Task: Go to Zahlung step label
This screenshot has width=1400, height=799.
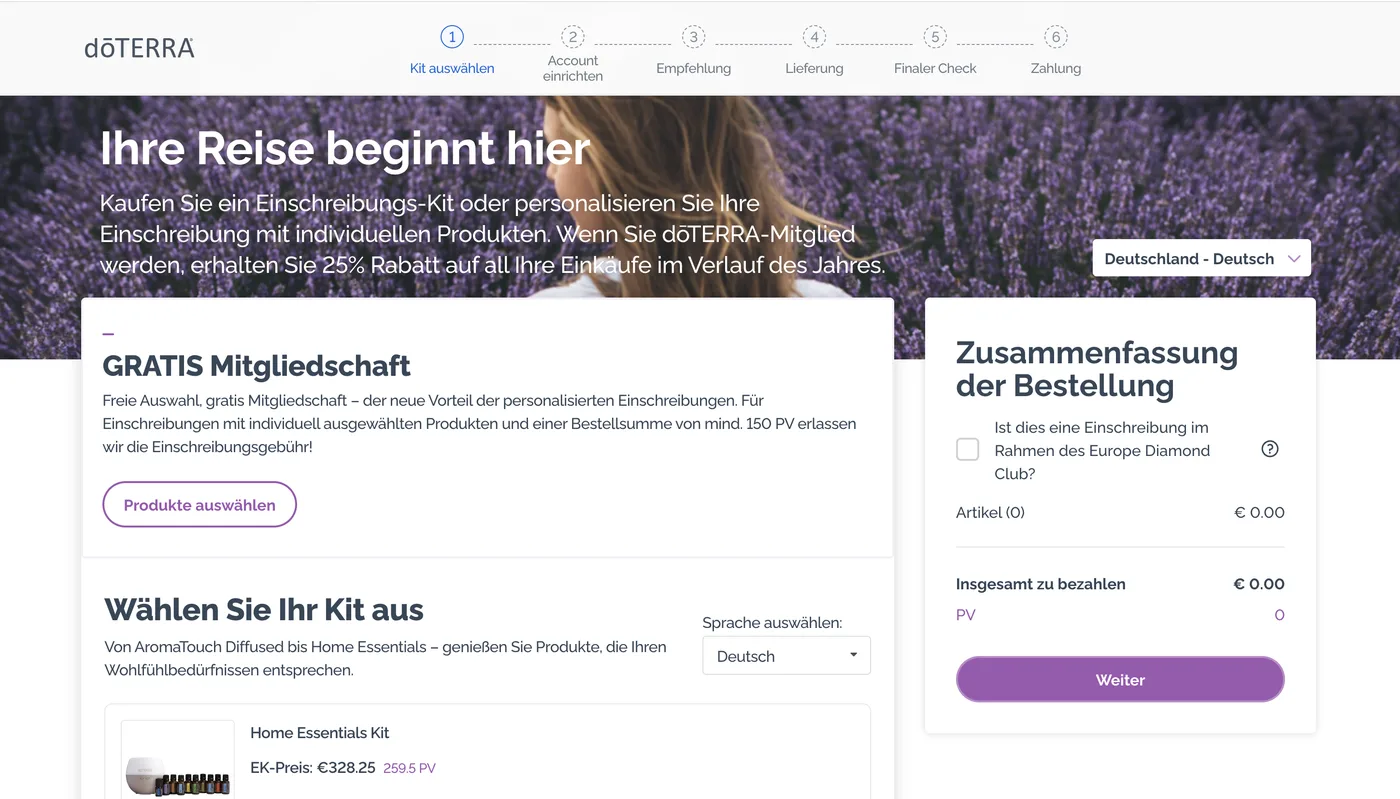Action: (x=1056, y=68)
